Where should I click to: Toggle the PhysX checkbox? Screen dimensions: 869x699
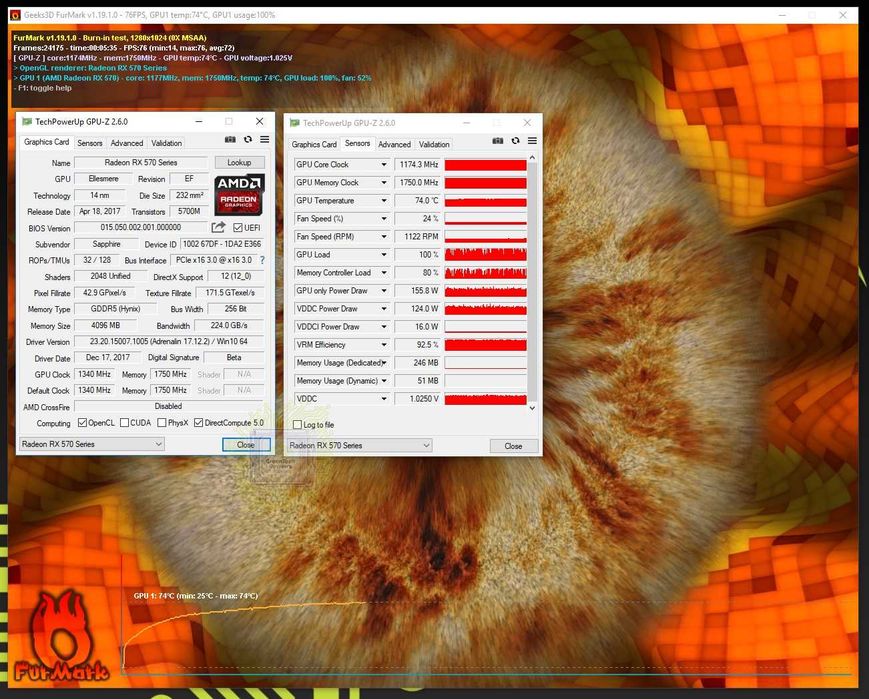[x=162, y=422]
